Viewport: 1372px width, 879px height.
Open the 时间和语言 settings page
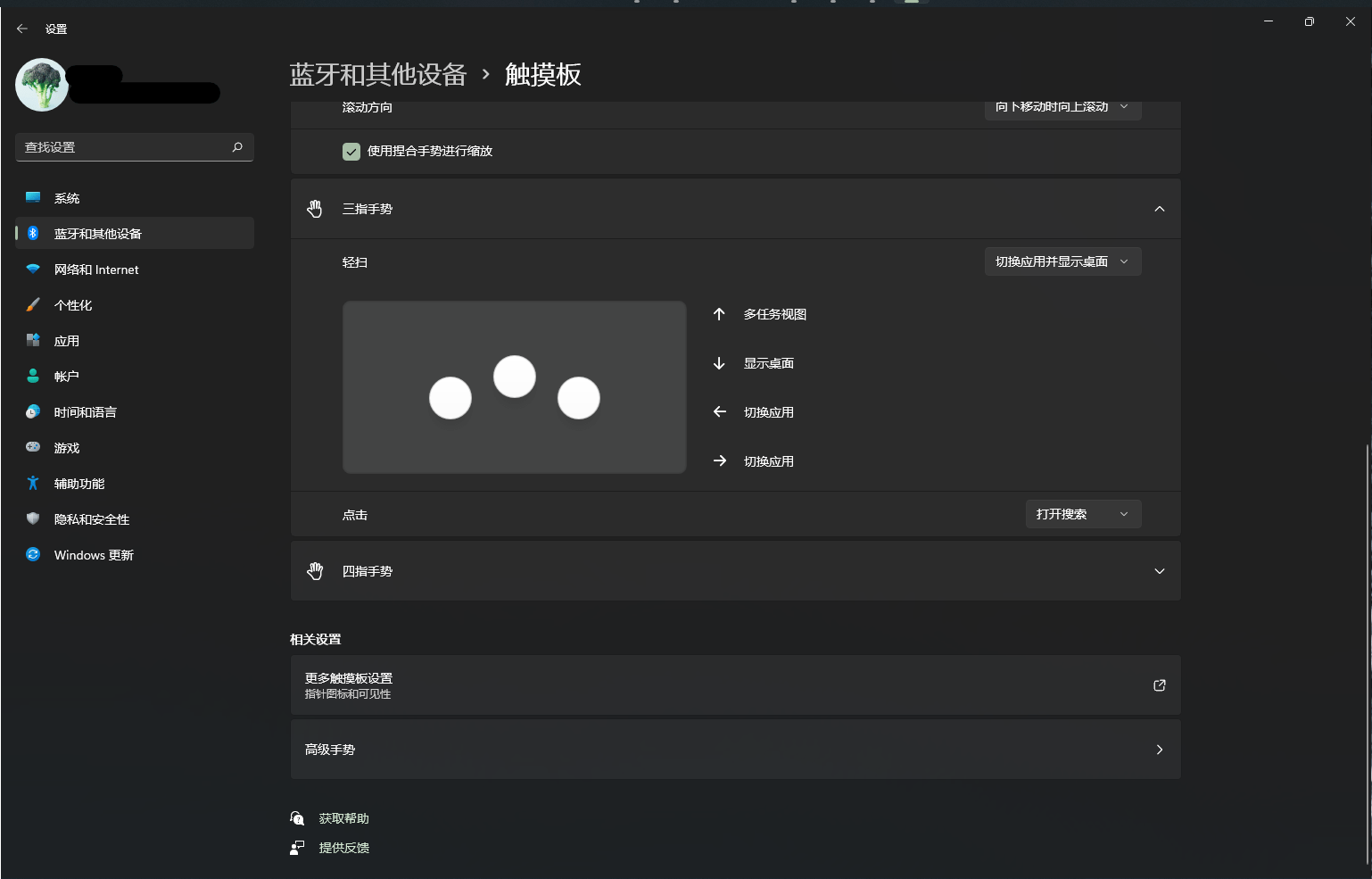point(84,411)
